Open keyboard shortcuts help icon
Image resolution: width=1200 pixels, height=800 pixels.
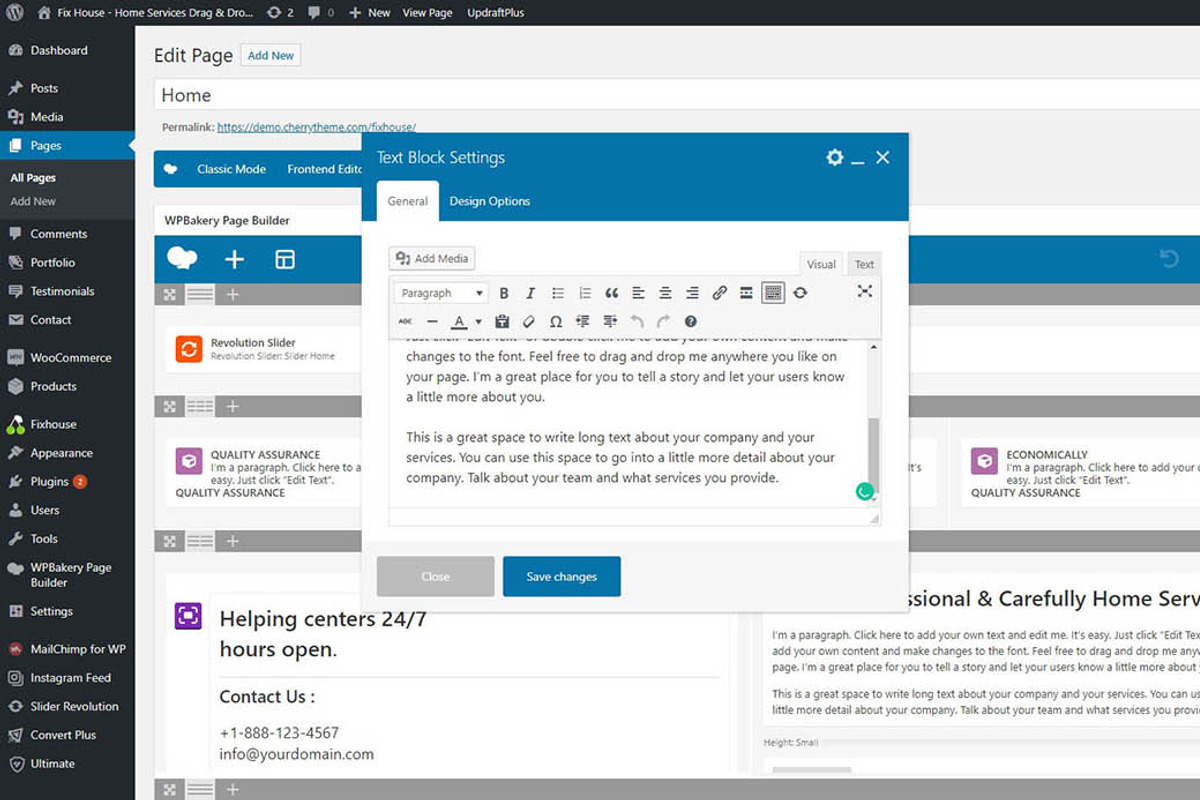coord(690,321)
